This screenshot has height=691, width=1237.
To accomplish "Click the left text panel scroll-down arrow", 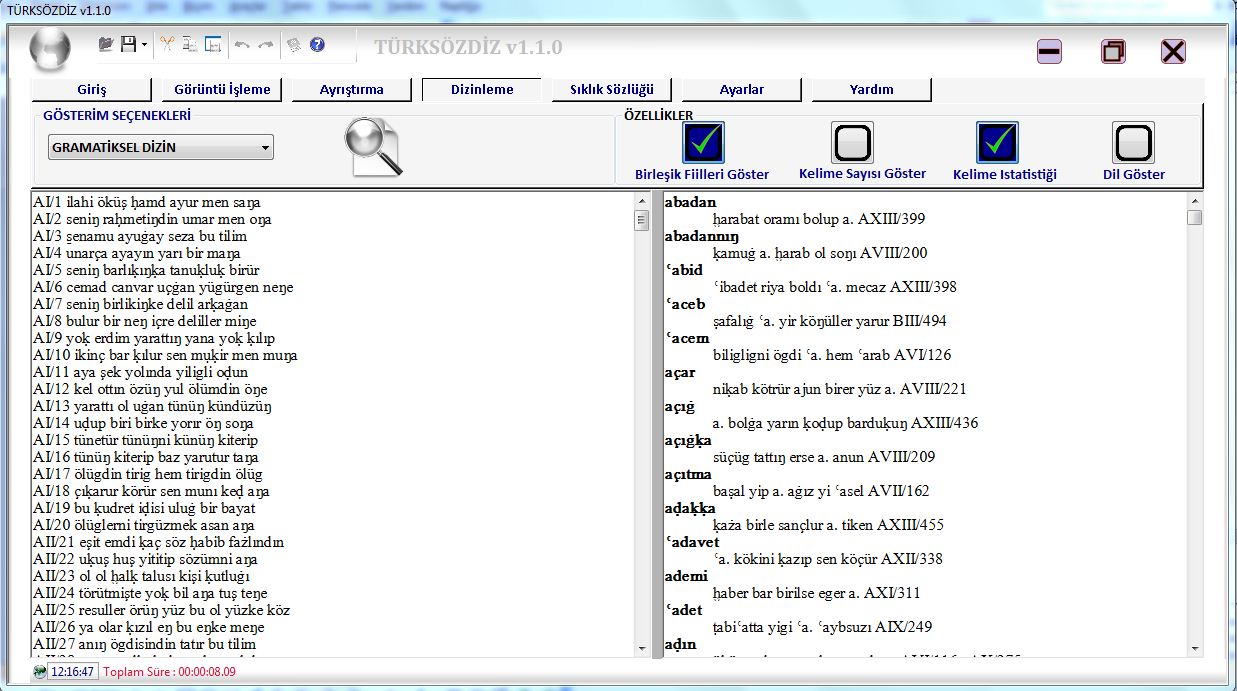I will point(641,648).
